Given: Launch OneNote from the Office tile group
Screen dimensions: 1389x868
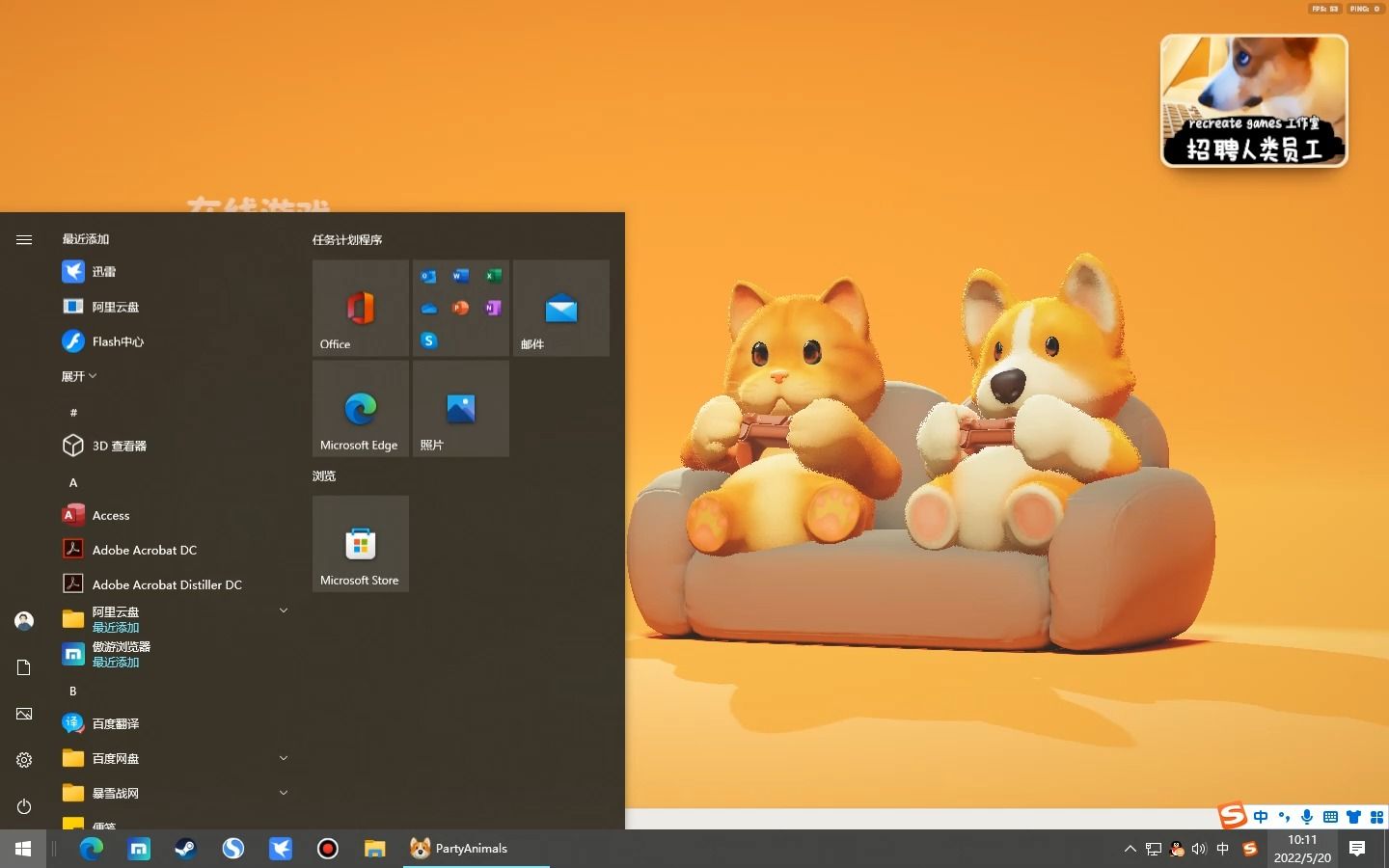Looking at the screenshot, I should [x=493, y=309].
